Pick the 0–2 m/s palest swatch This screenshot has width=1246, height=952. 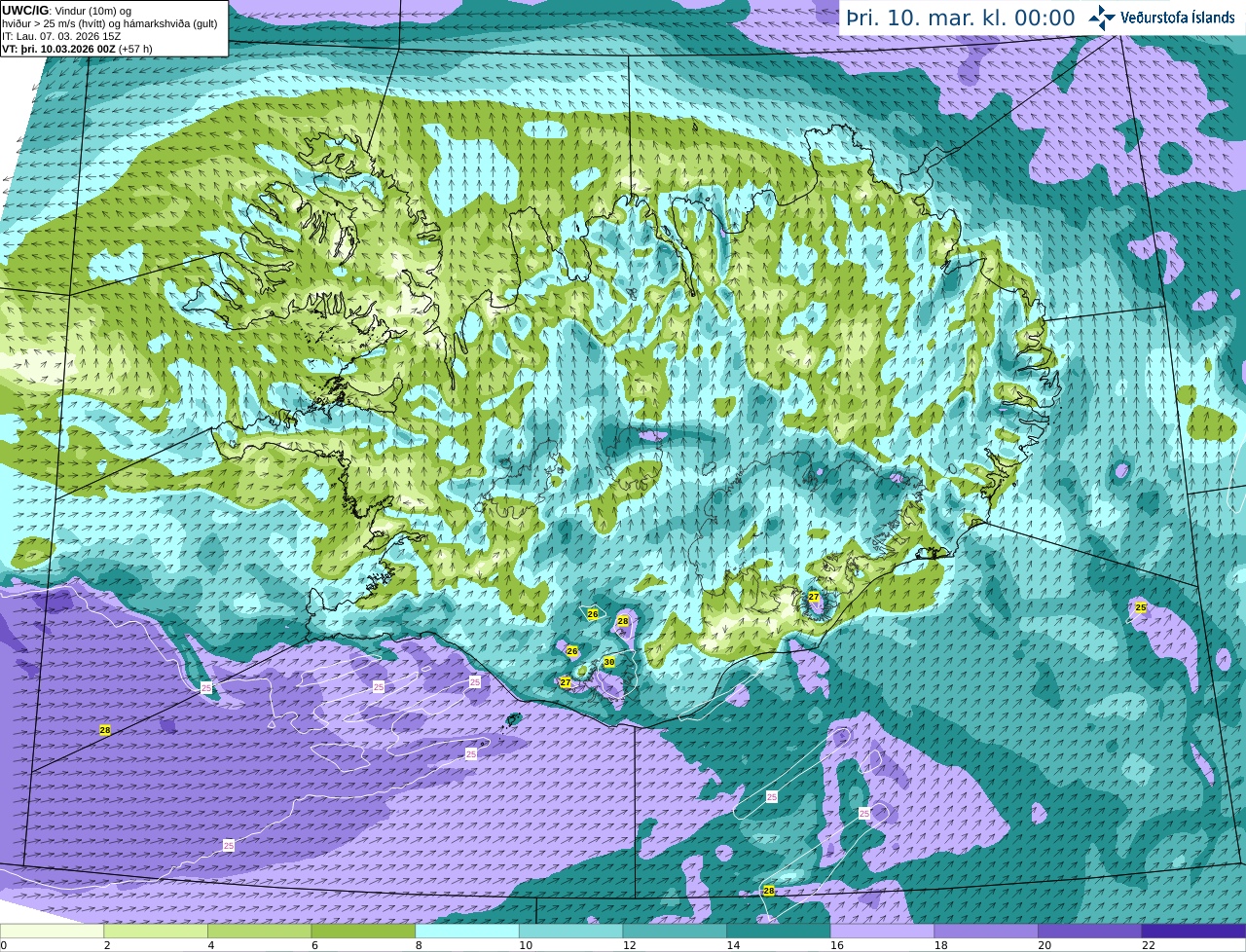coord(52,932)
